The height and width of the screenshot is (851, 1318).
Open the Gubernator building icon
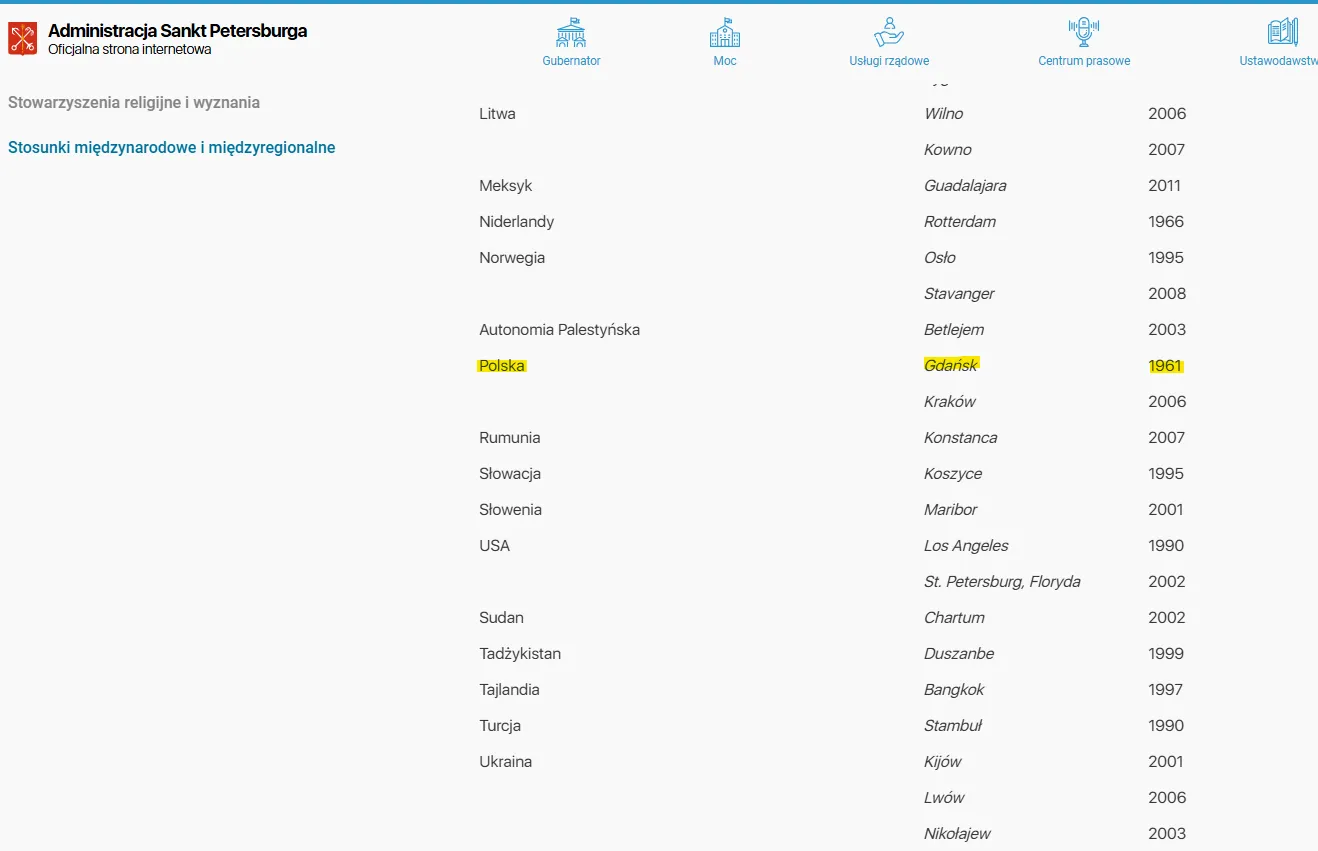click(x=571, y=32)
